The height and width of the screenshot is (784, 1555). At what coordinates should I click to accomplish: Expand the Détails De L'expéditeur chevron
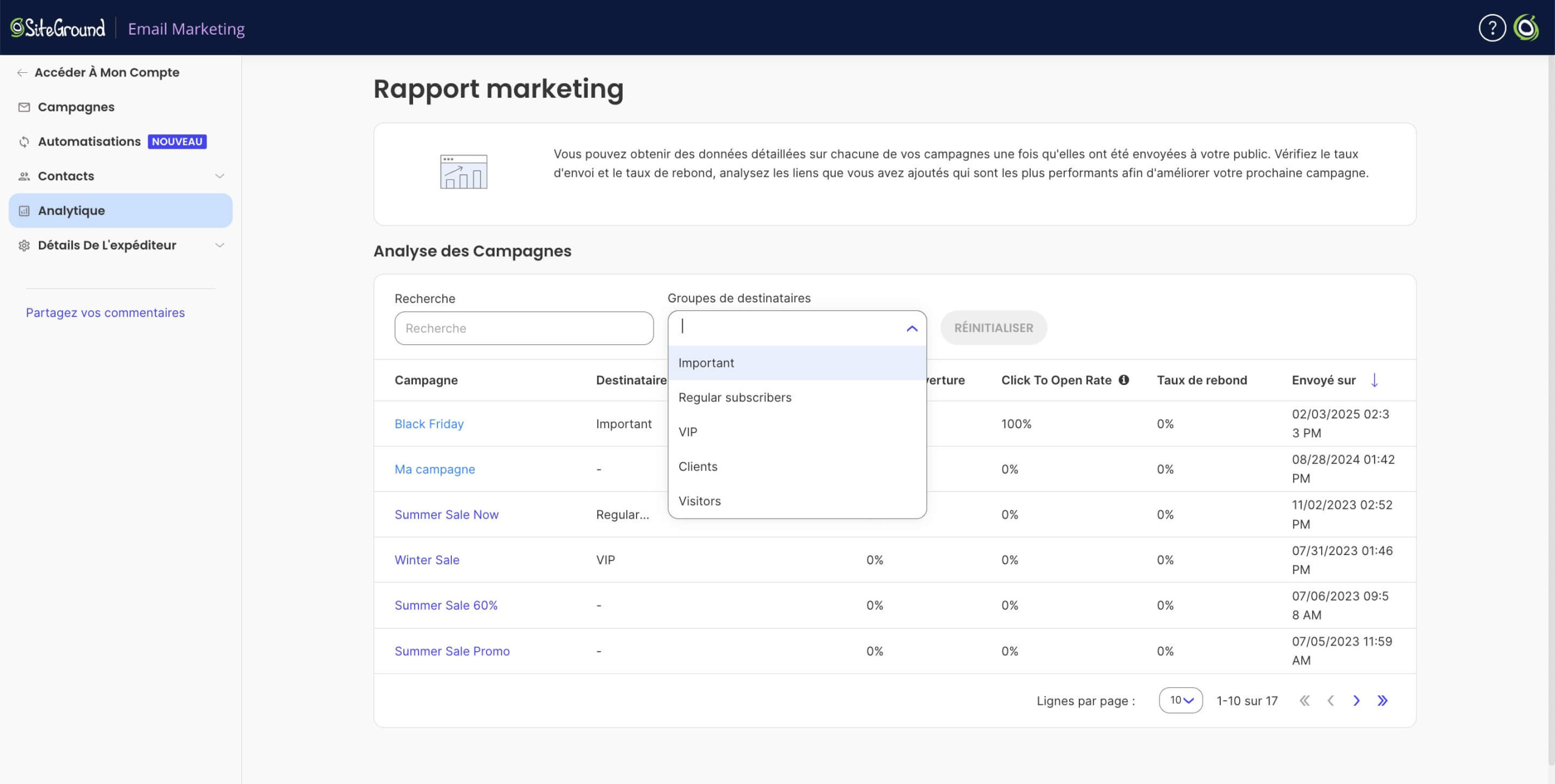pyautogui.click(x=220, y=246)
